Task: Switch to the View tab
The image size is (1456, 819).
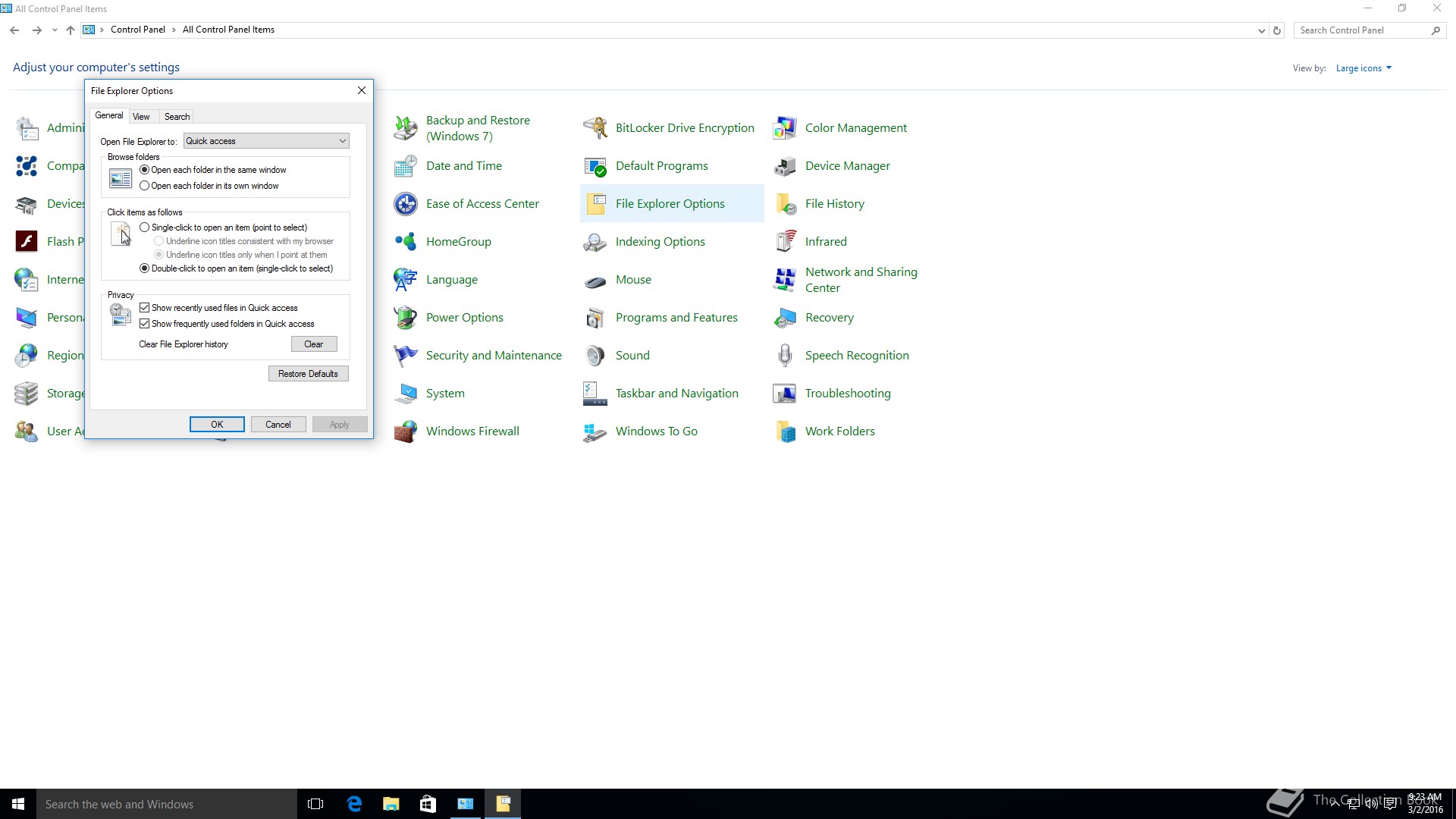Action: point(141,117)
